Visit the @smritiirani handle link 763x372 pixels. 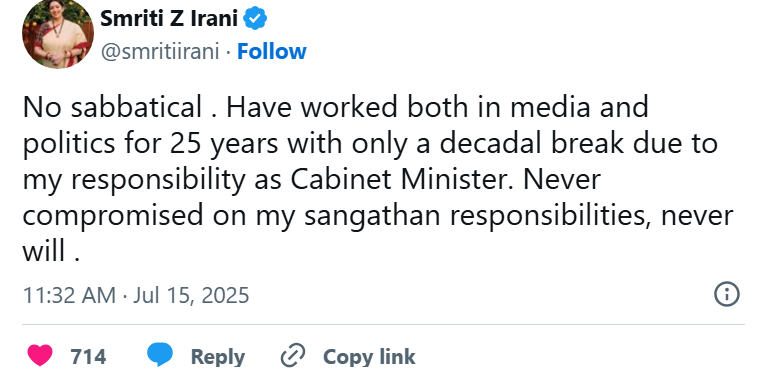coord(160,51)
